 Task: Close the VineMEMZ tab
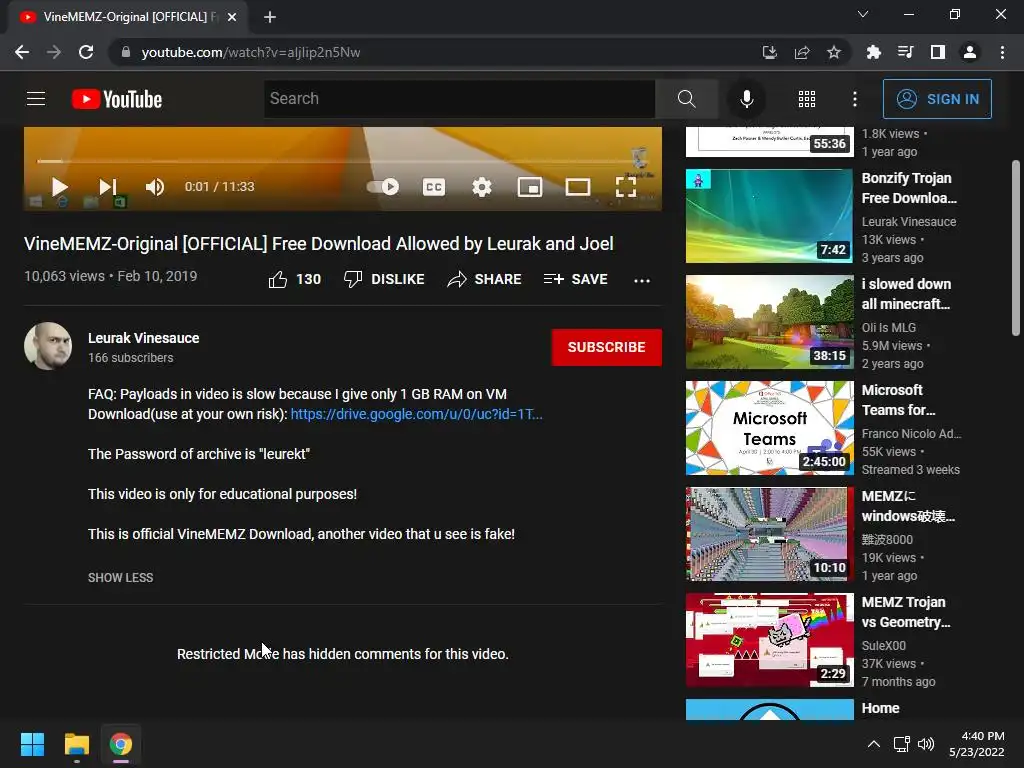[232, 17]
